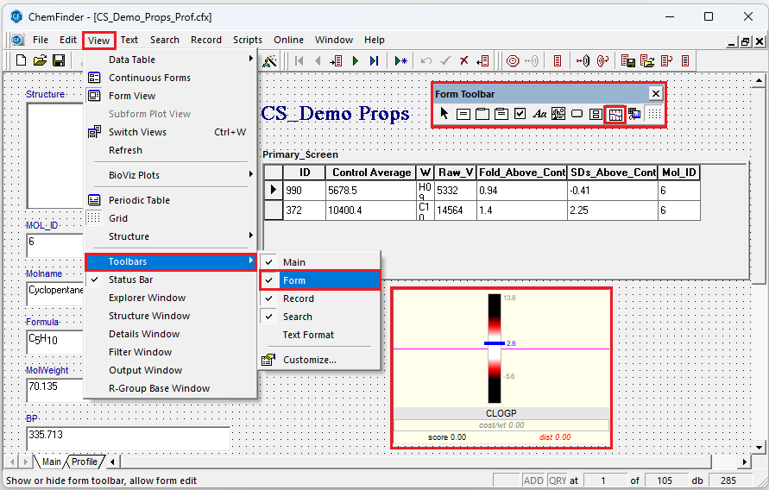Choose Customize... in Toolbars submenu
Screen dimensions: 769x490
308,360
